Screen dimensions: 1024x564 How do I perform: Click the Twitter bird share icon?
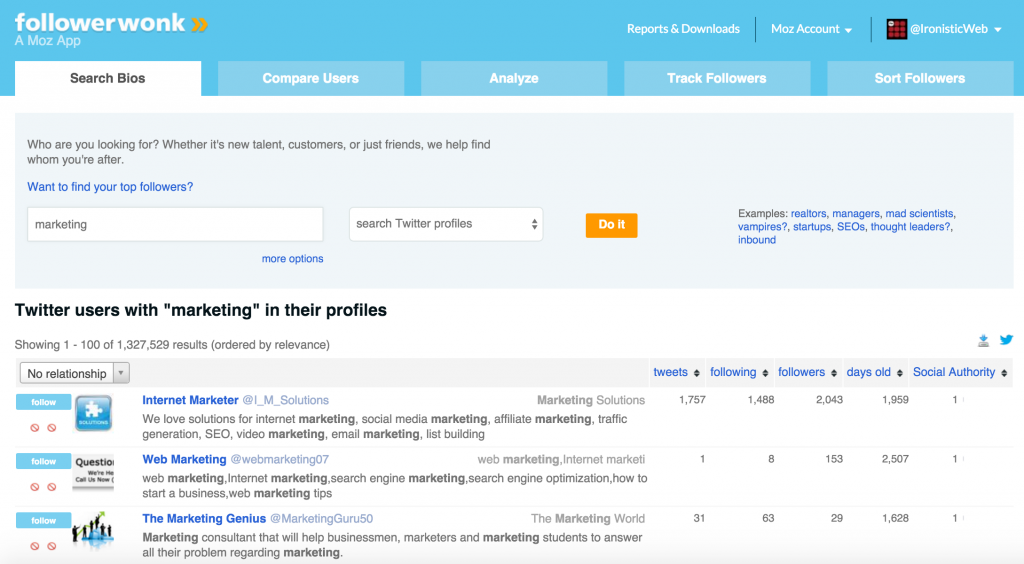[1006, 339]
